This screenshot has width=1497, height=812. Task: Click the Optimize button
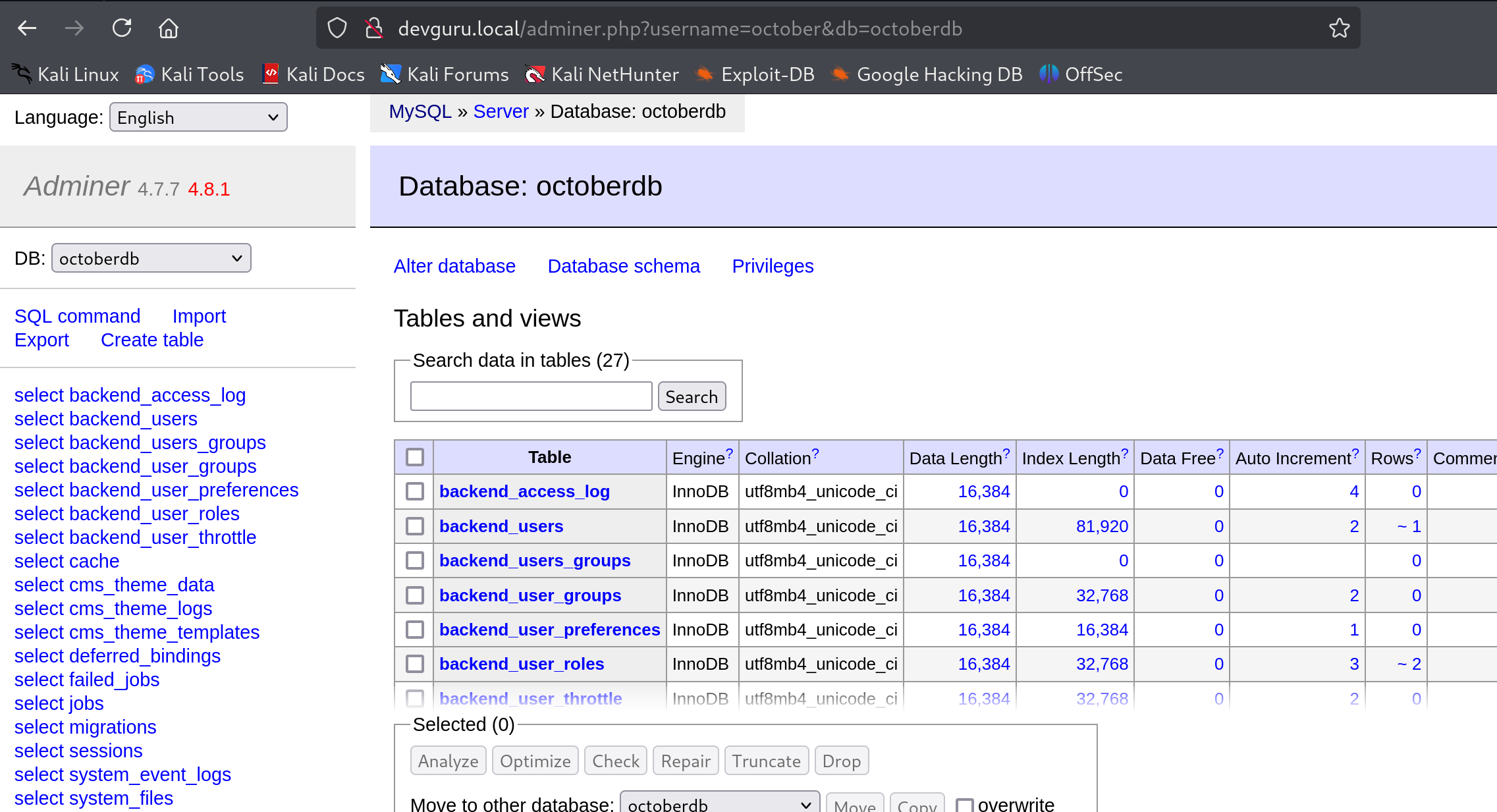pos(535,761)
